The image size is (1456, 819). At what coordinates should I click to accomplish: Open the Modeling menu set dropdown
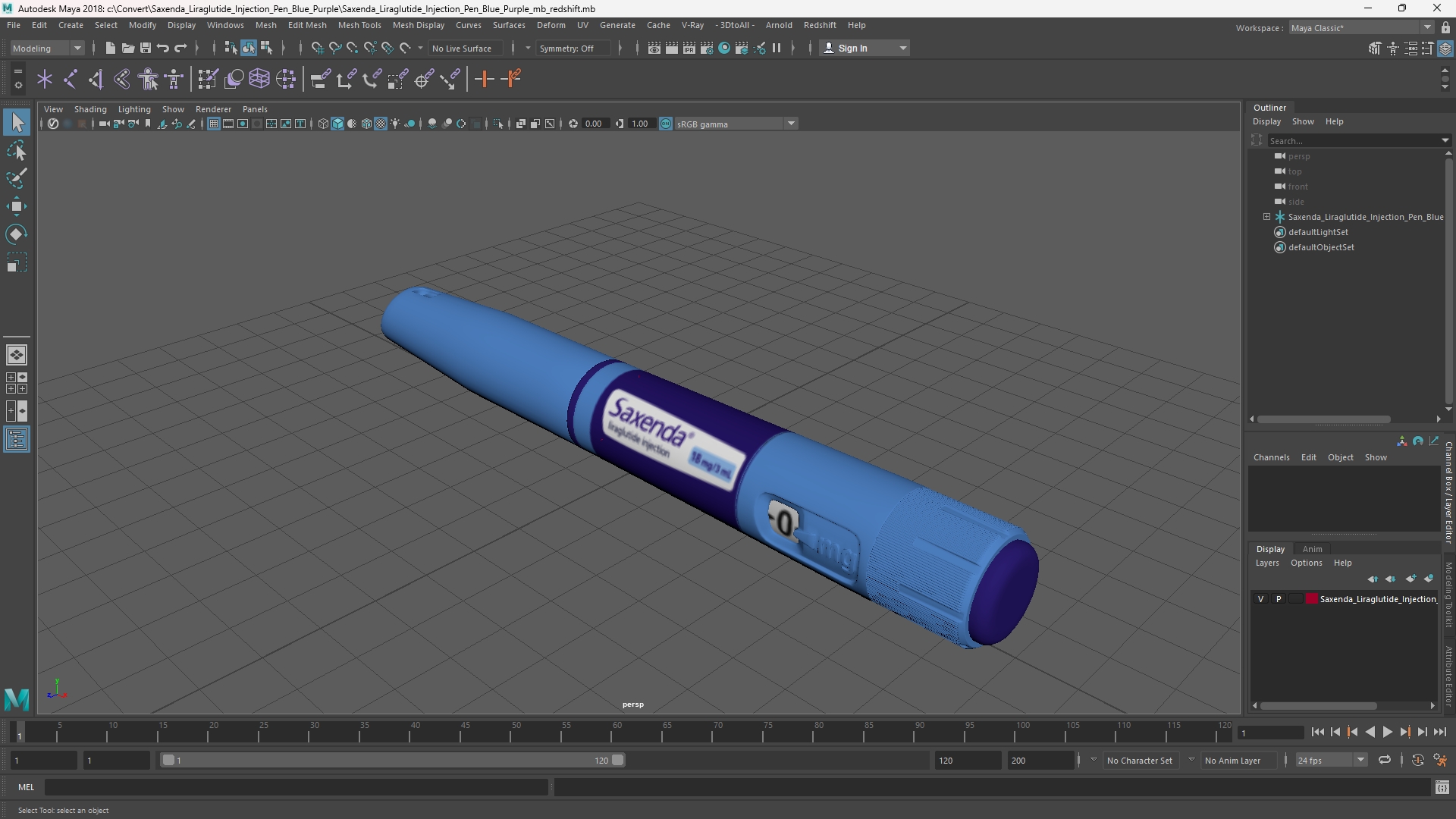point(47,48)
